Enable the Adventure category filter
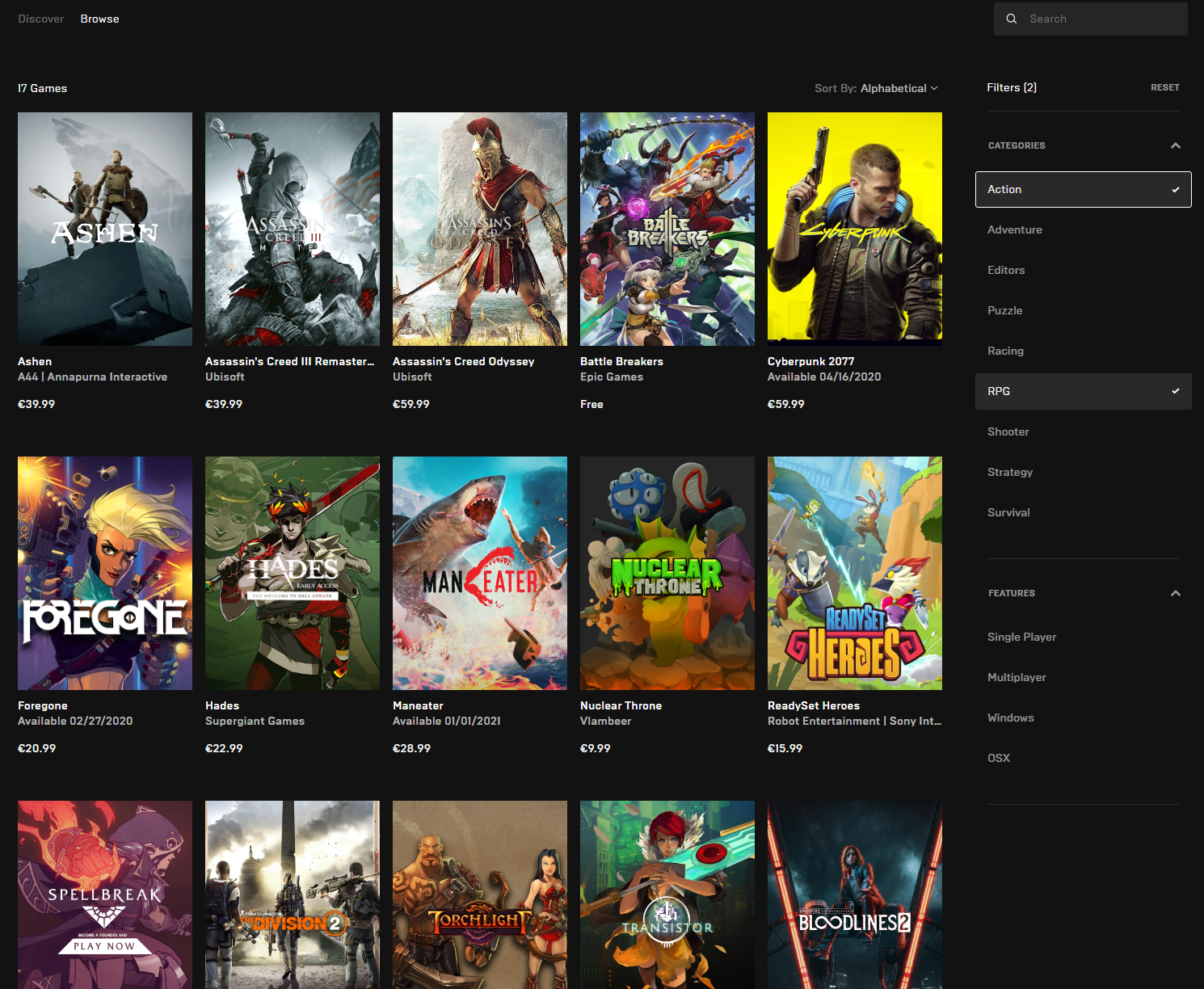The height and width of the screenshot is (989, 1204). coord(1083,229)
